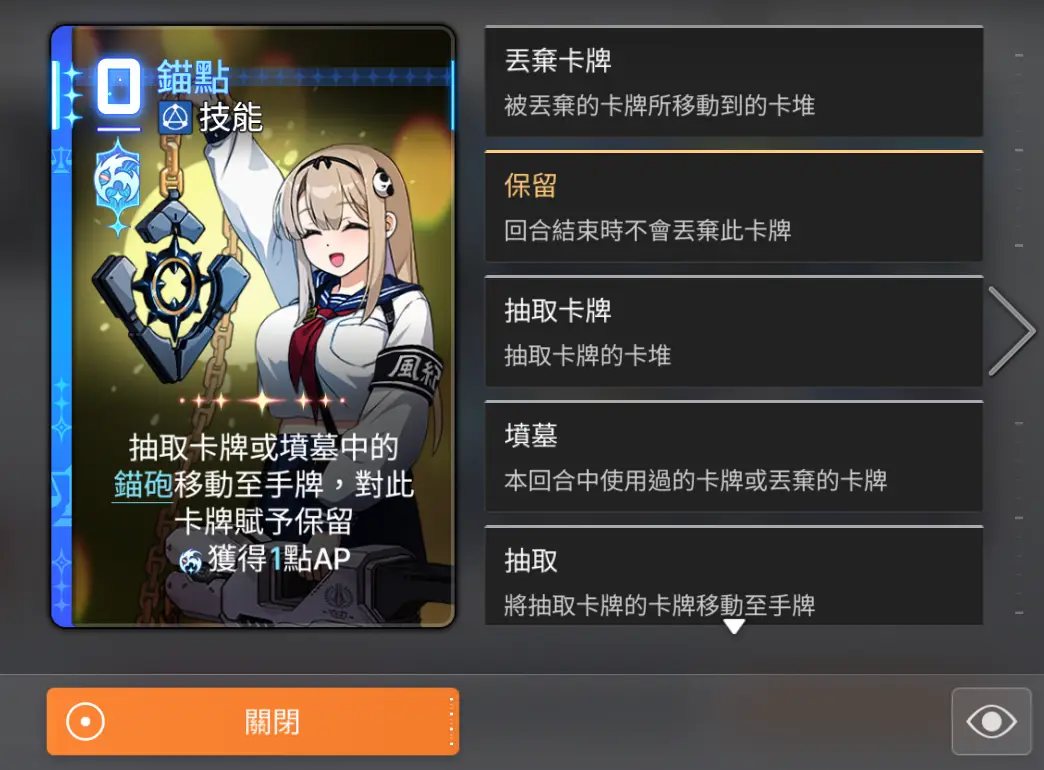Viewport: 1044px width, 770px height.
Task: Open the 墳墓 keyword description
Action: click(734, 456)
